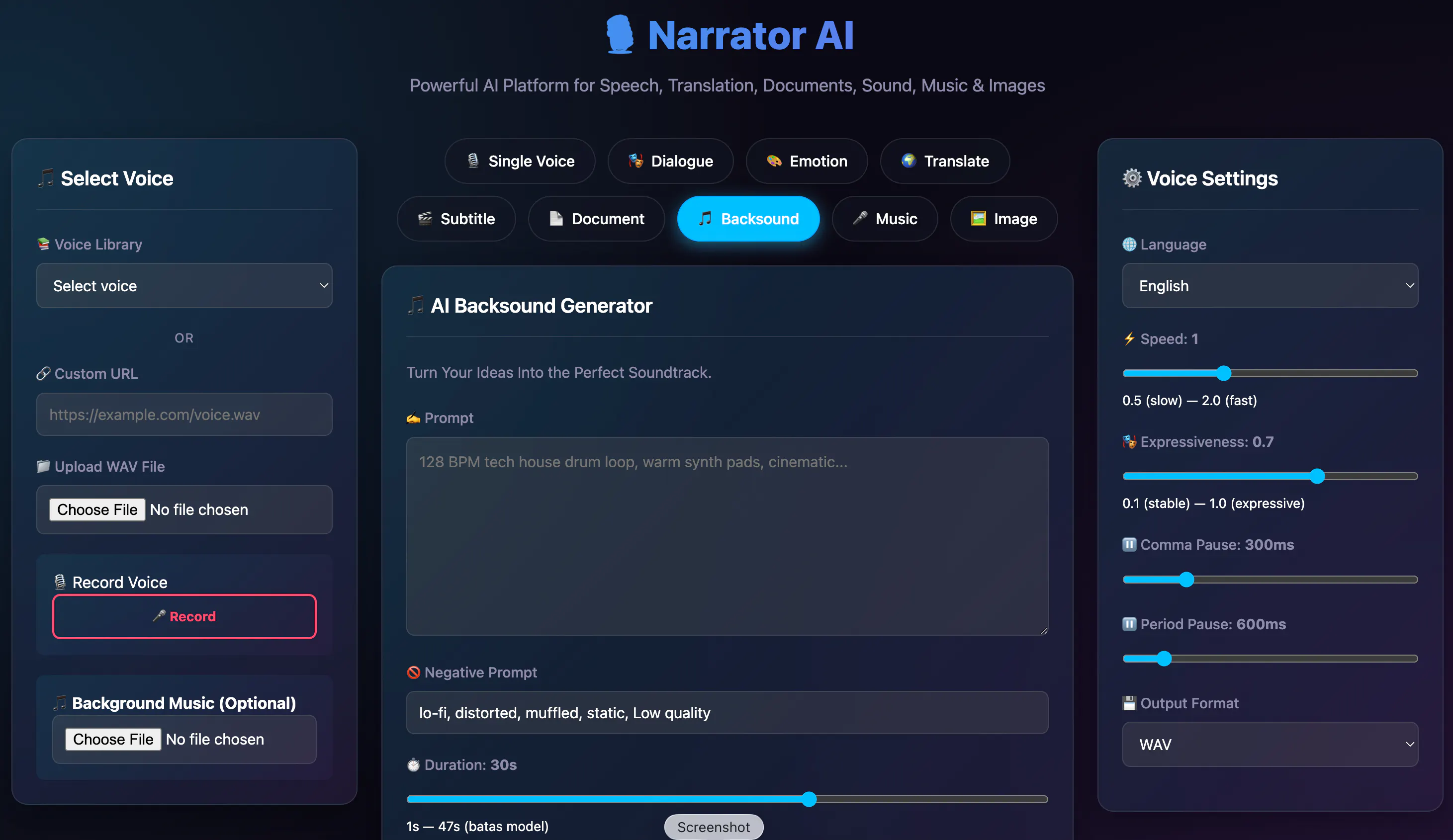Open the Voice Library select voice dropdown
The image size is (1453, 840).
[184, 285]
